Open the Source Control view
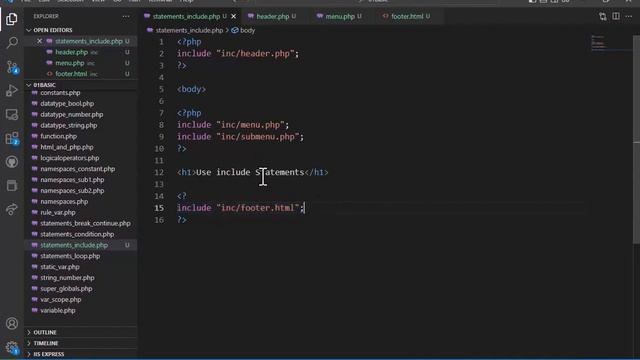 pyautogui.click(x=12, y=67)
